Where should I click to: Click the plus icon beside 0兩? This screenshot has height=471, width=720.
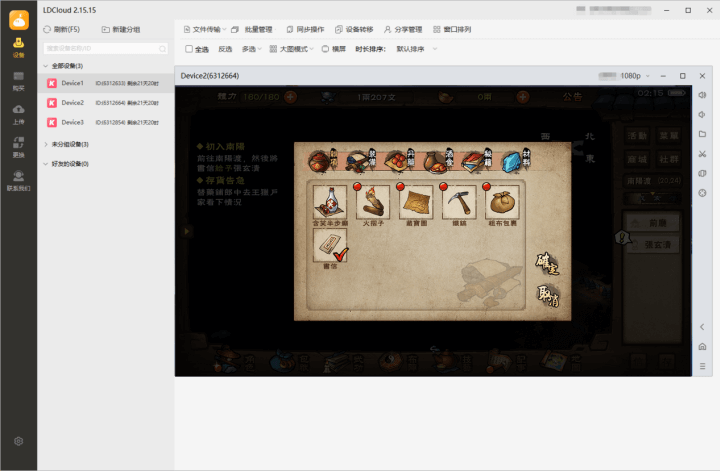523,97
